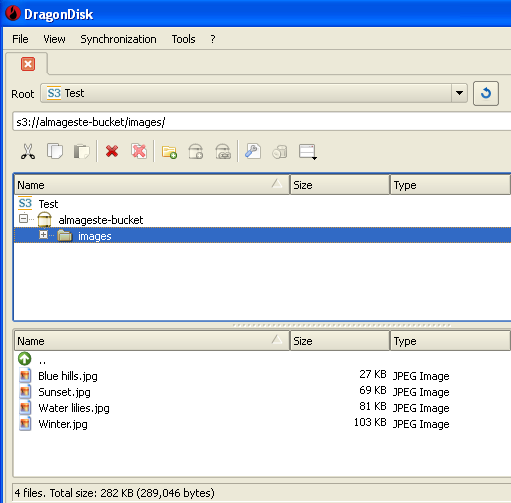Open the ? help menu
The height and width of the screenshot is (503, 511).
[x=213, y=39]
